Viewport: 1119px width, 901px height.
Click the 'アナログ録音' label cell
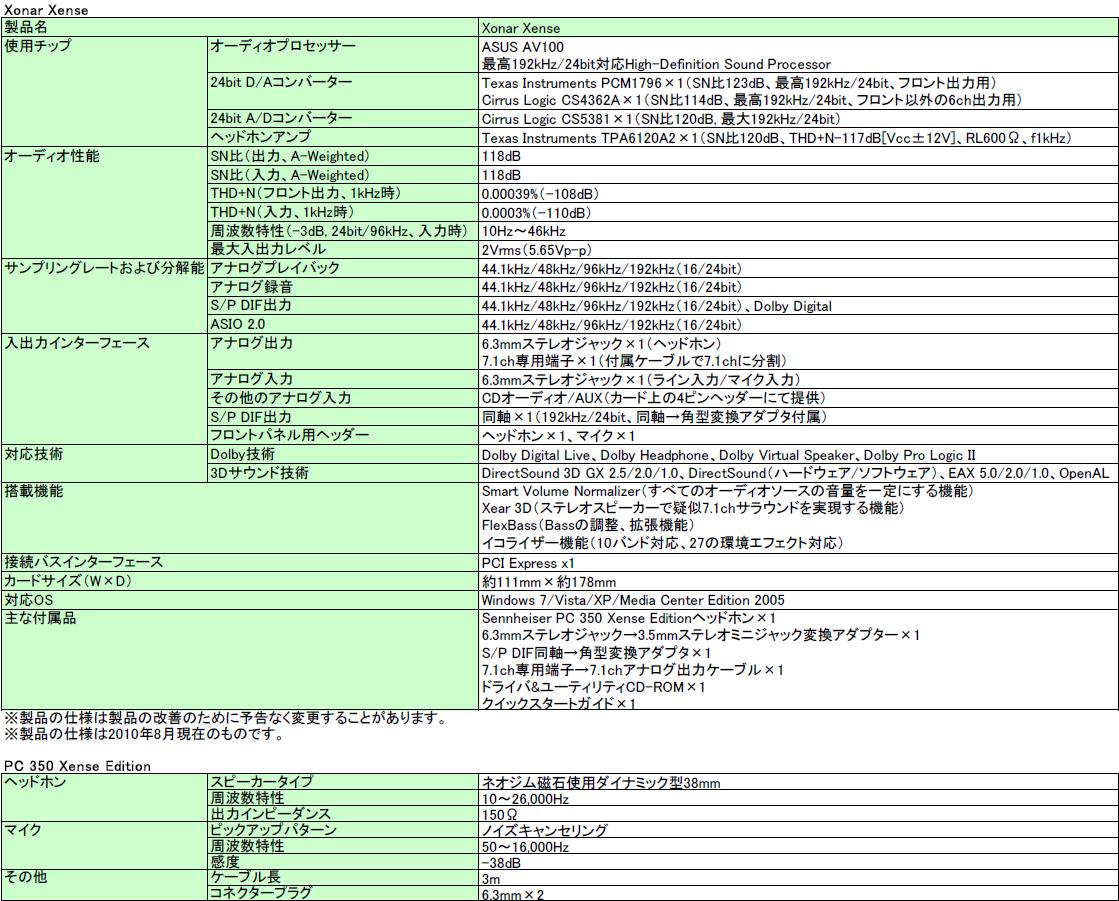343,287
